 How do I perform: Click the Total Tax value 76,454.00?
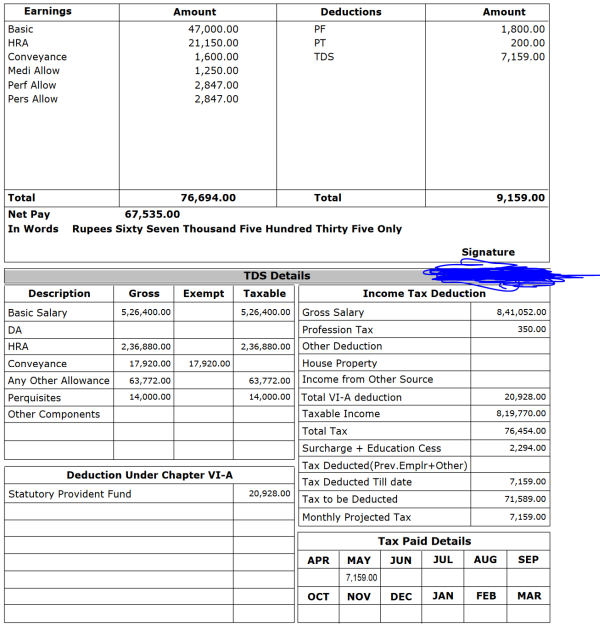click(x=525, y=431)
